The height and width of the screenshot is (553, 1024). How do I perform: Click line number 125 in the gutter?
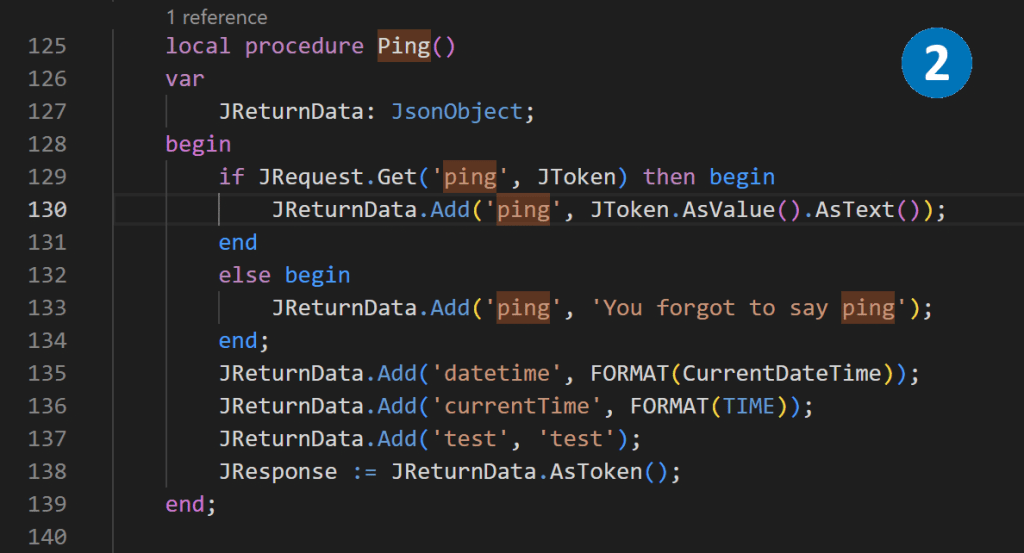(48, 46)
